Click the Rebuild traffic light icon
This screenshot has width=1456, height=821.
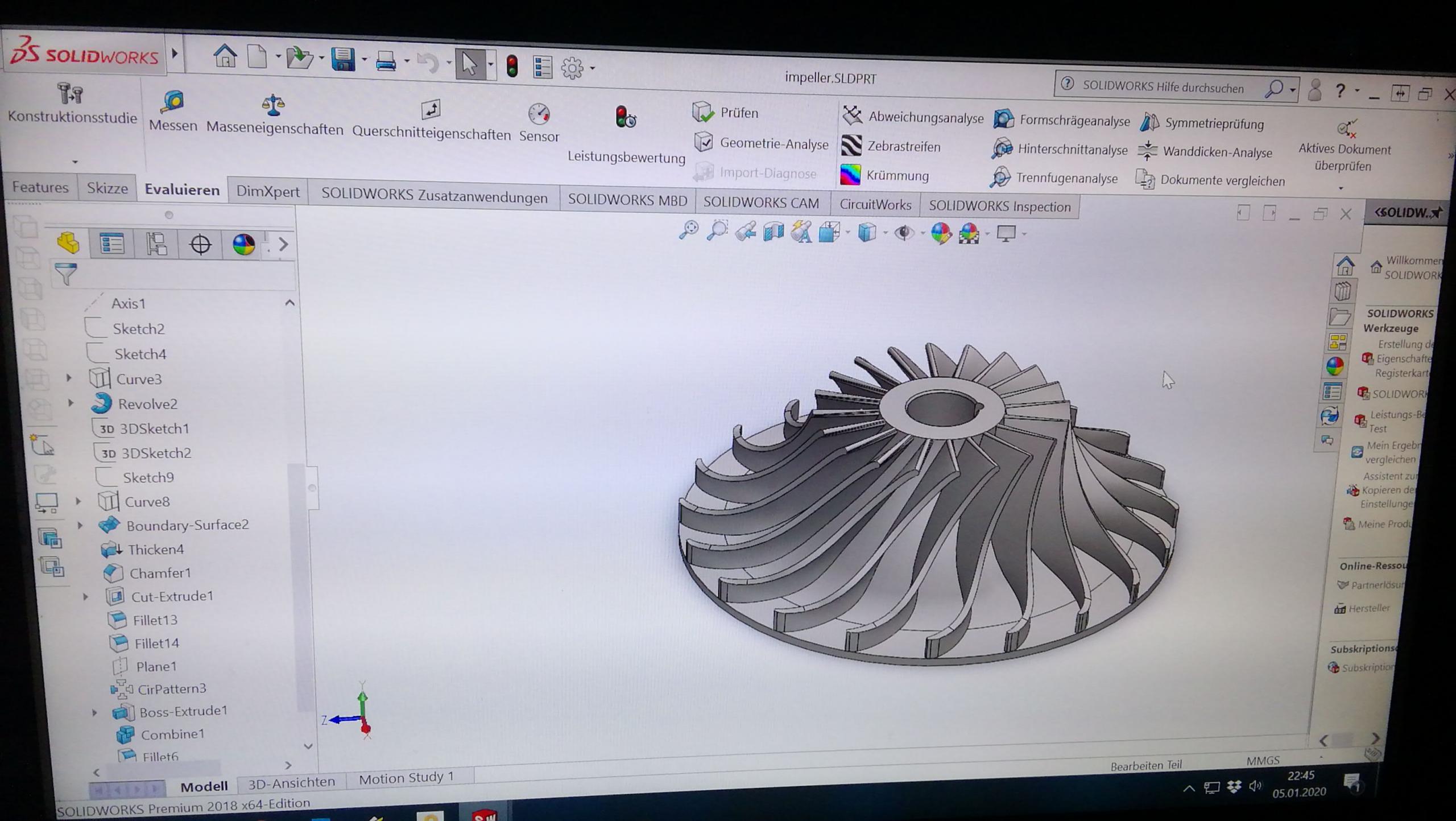pos(512,66)
